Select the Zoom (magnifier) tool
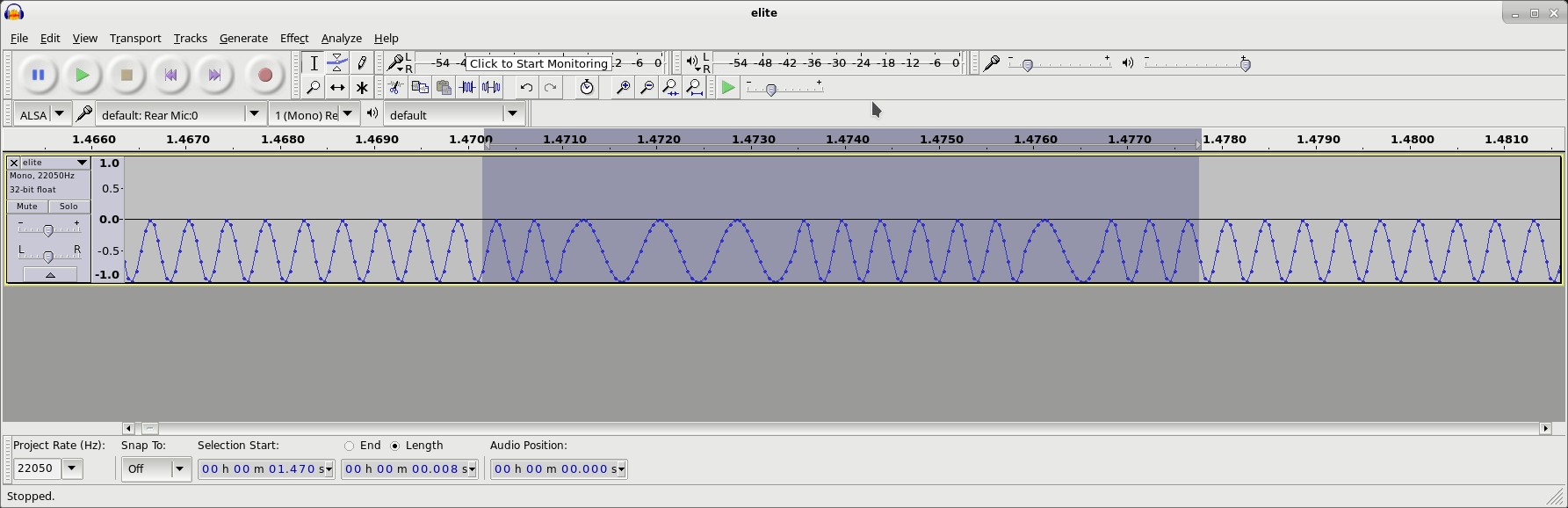The width and height of the screenshot is (1568, 508). tap(314, 87)
